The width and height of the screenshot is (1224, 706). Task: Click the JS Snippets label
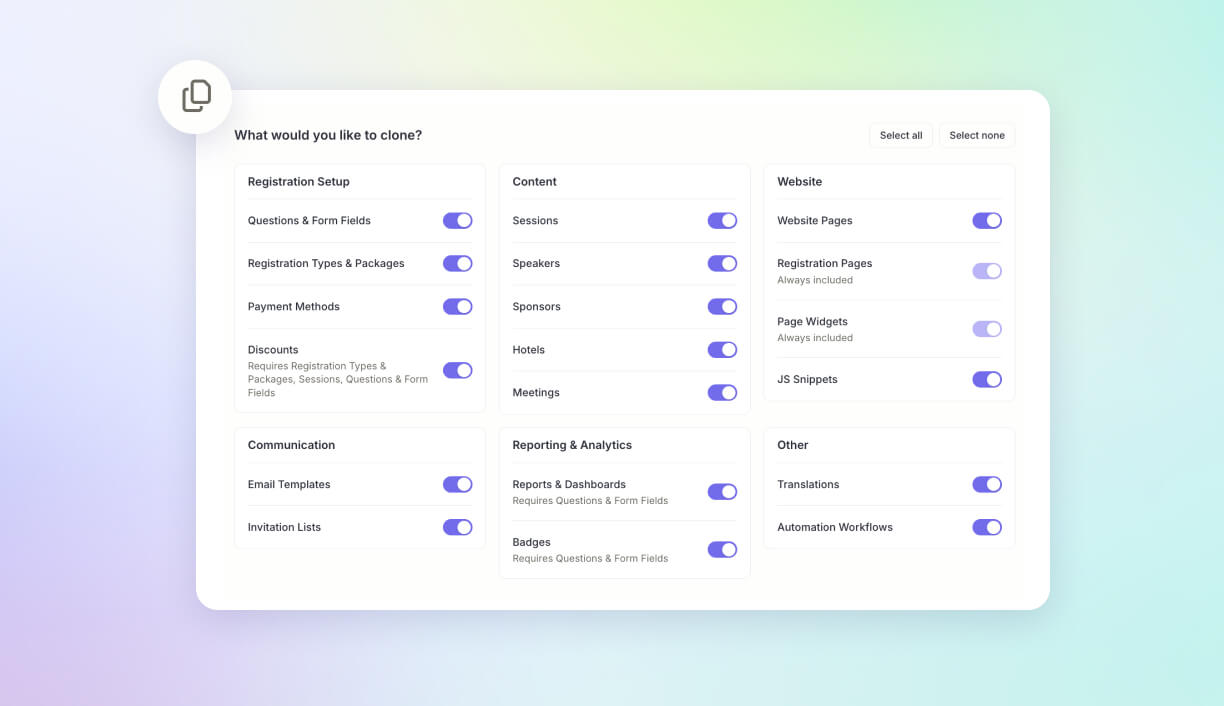tap(808, 380)
